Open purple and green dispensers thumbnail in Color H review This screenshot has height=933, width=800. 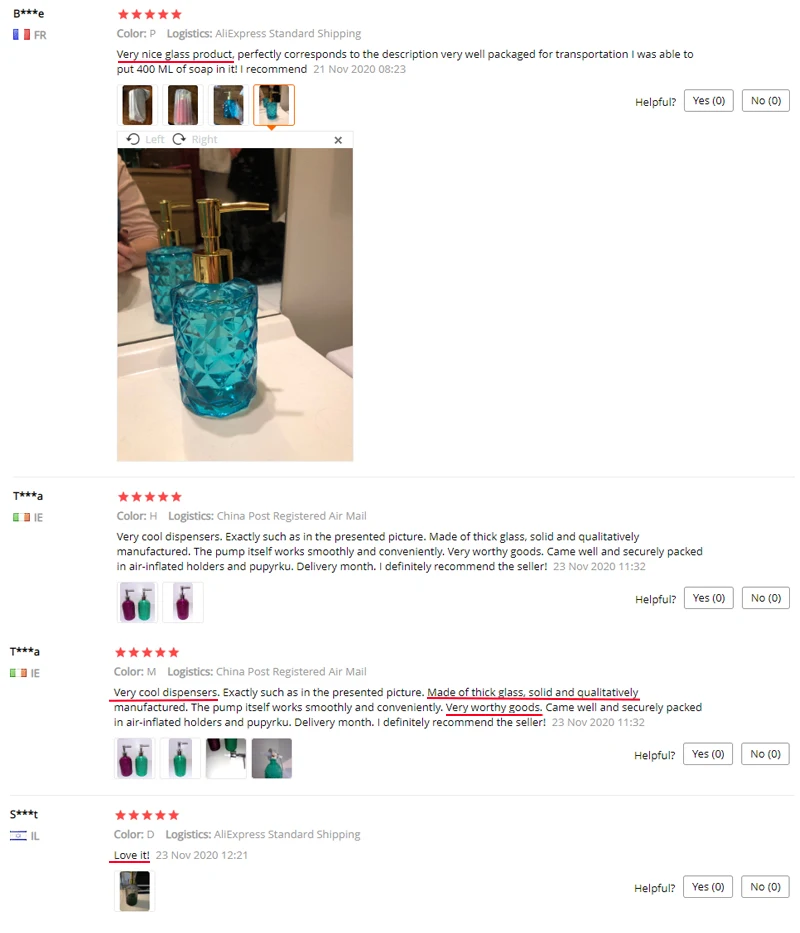pos(138,602)
